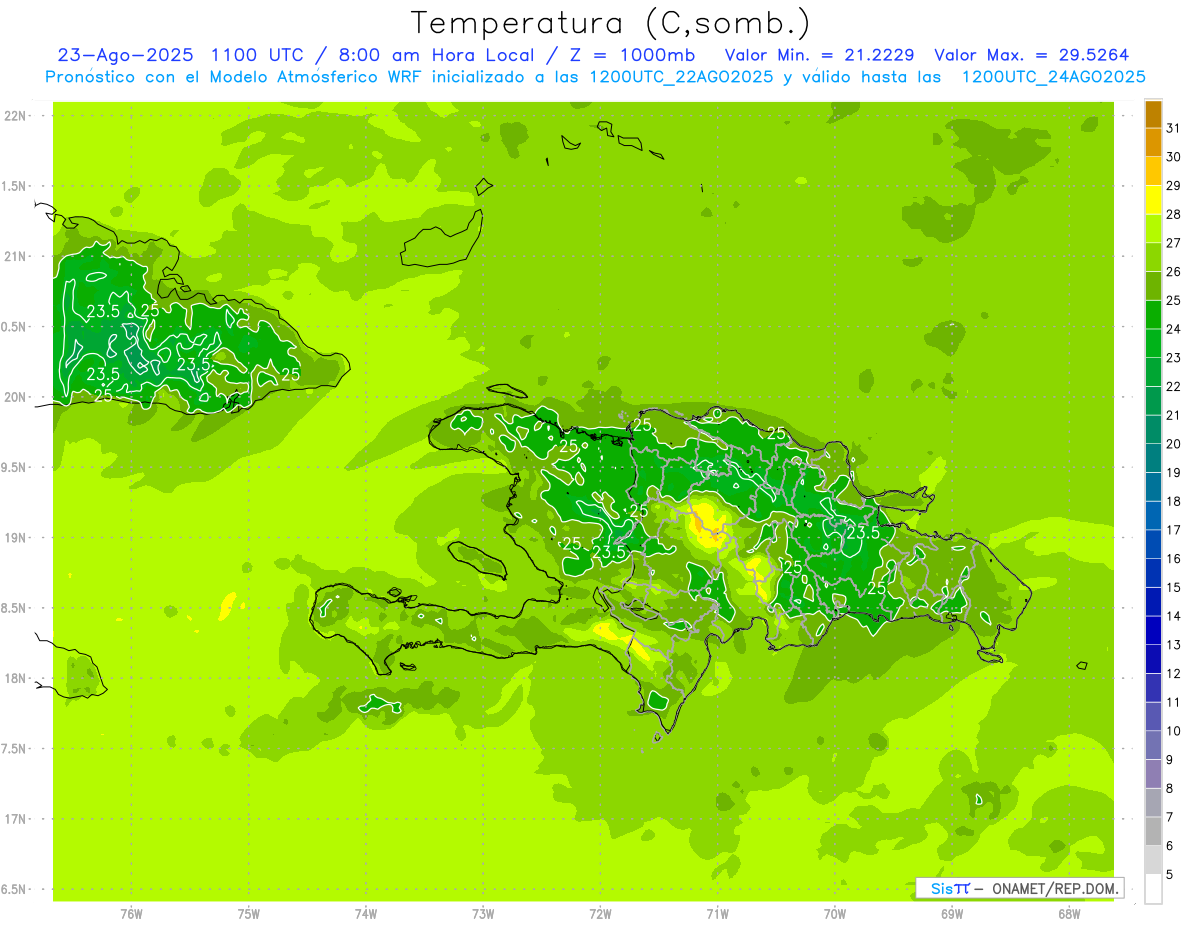
Task: Click the title "Temperatura (C,somb.)"
Action: point(611,23)
